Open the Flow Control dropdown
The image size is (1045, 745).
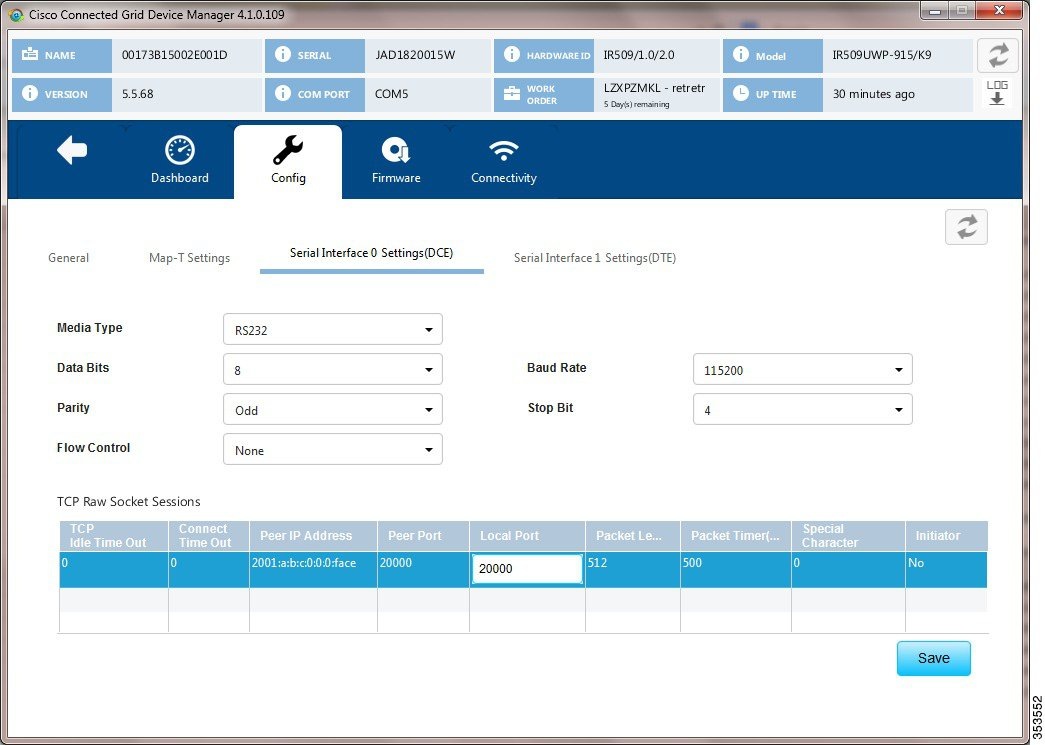333,449
